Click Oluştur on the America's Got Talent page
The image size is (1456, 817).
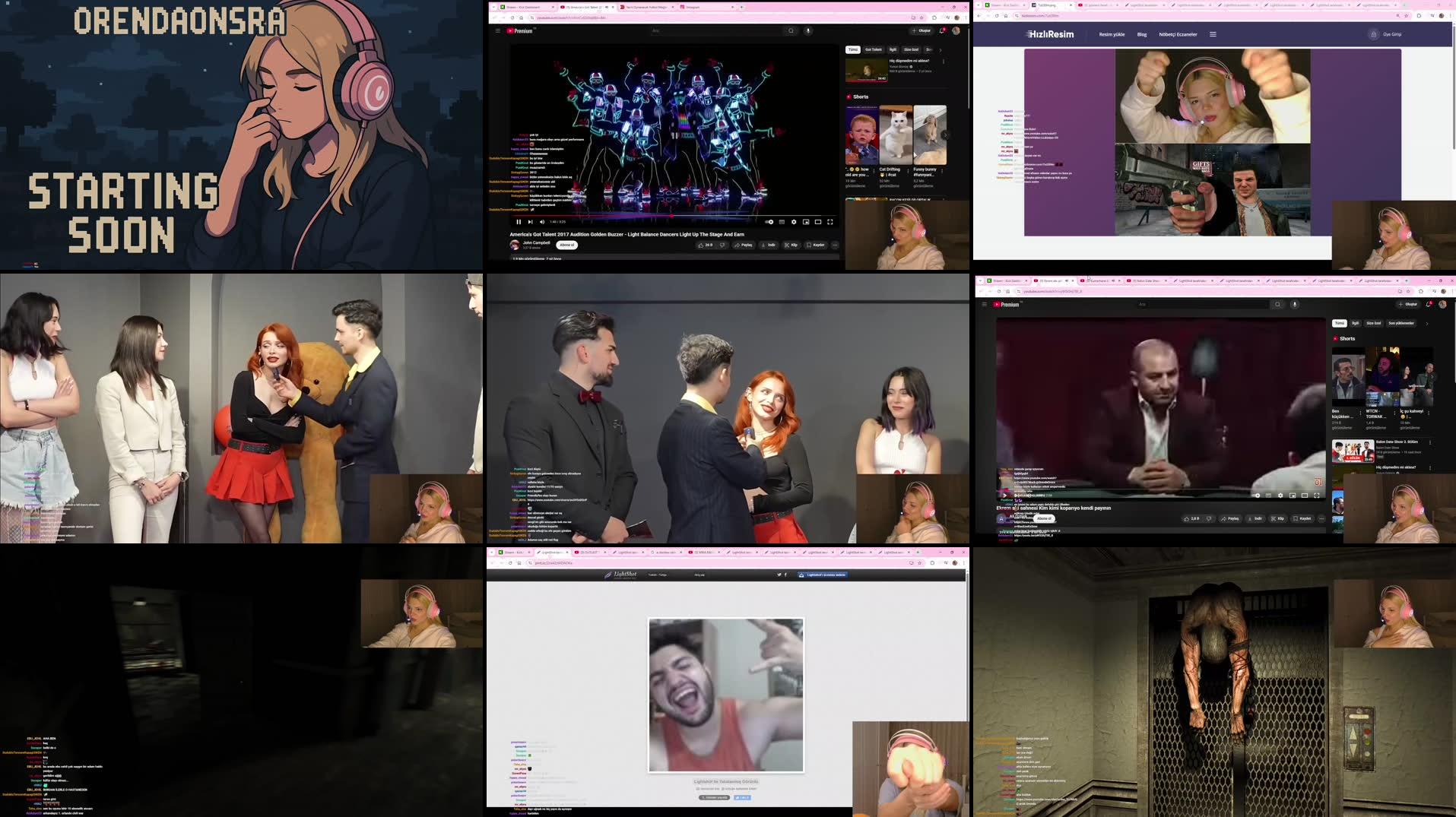[922, 30]
